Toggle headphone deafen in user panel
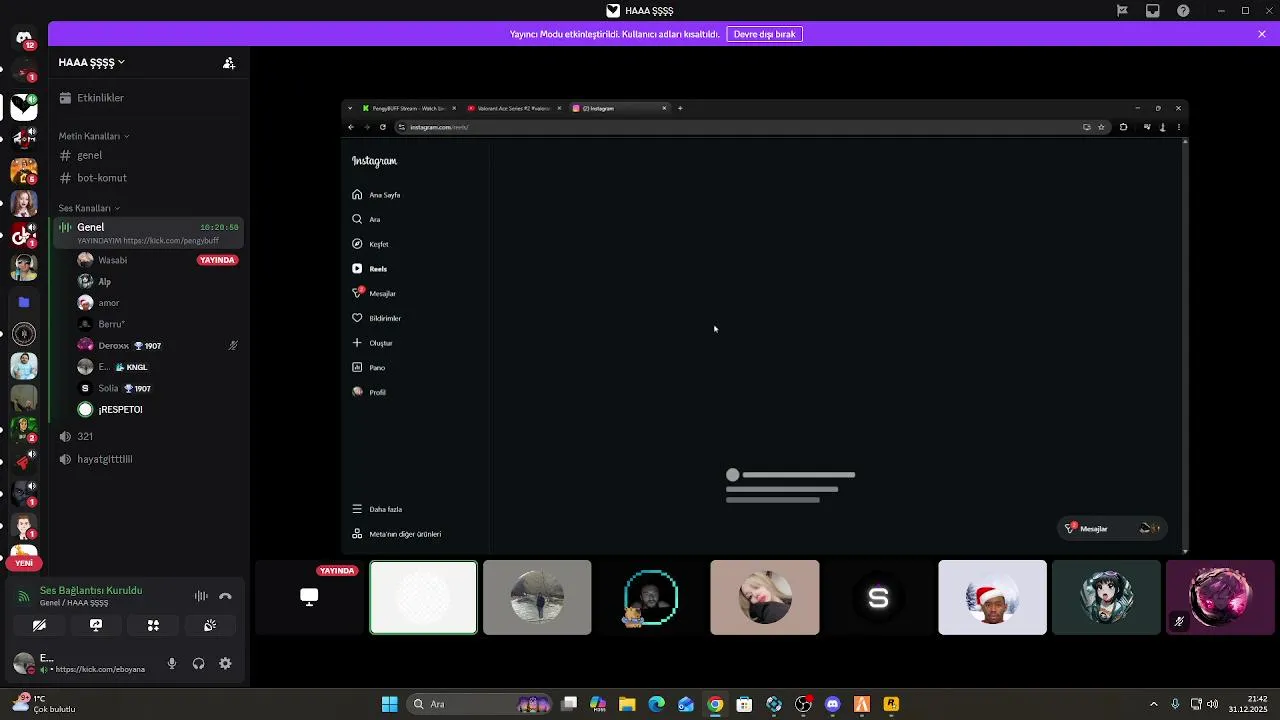 point(198,663)
